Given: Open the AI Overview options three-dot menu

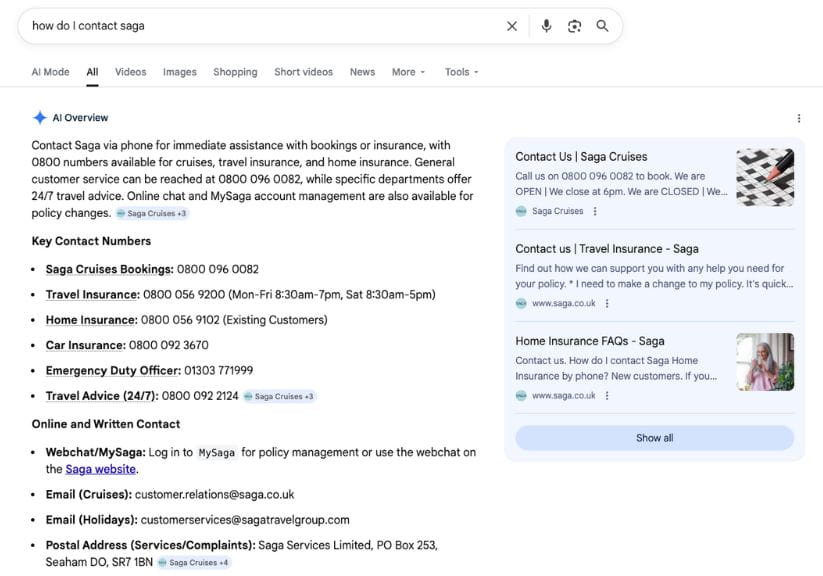Looking at the screenshot, I should (799, 118).
